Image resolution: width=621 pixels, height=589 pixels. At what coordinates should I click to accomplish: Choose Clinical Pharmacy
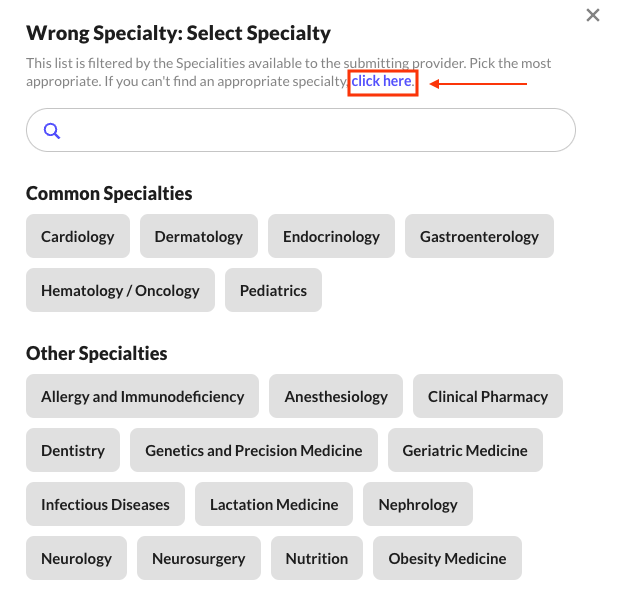[488, 396]
